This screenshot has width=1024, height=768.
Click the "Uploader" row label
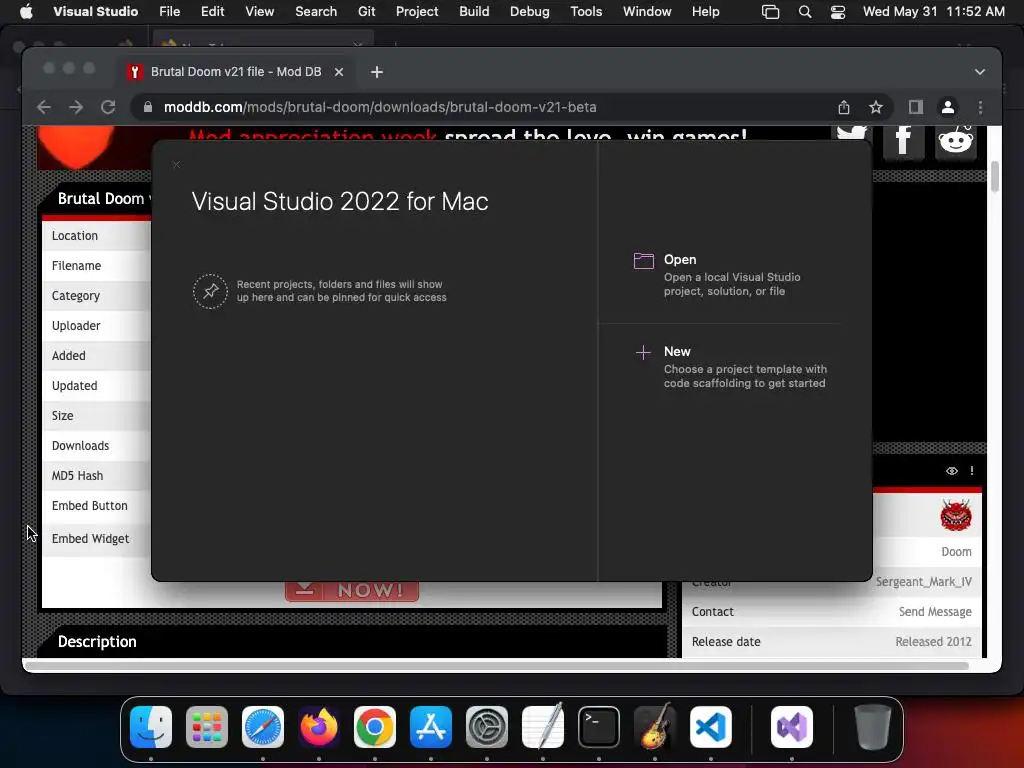76,326
